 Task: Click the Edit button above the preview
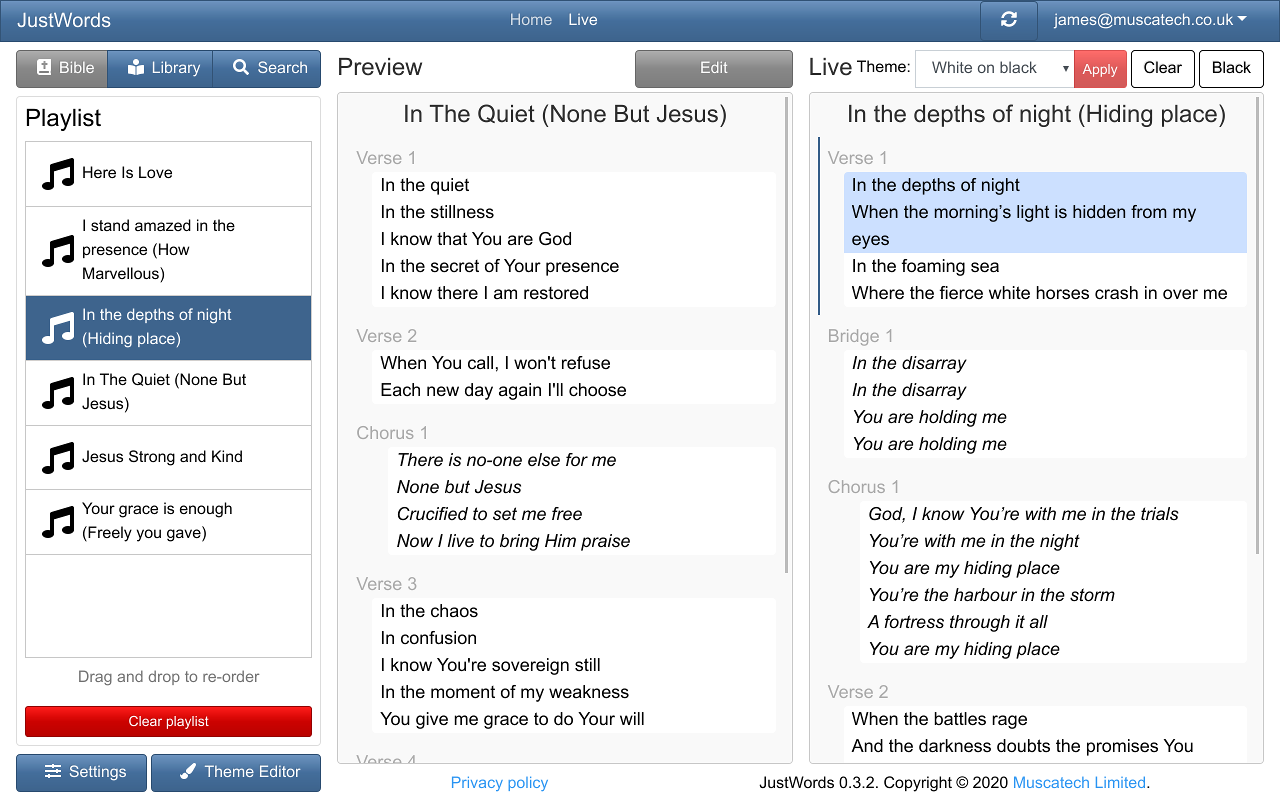pyautogui.click(x=713, y=68)
